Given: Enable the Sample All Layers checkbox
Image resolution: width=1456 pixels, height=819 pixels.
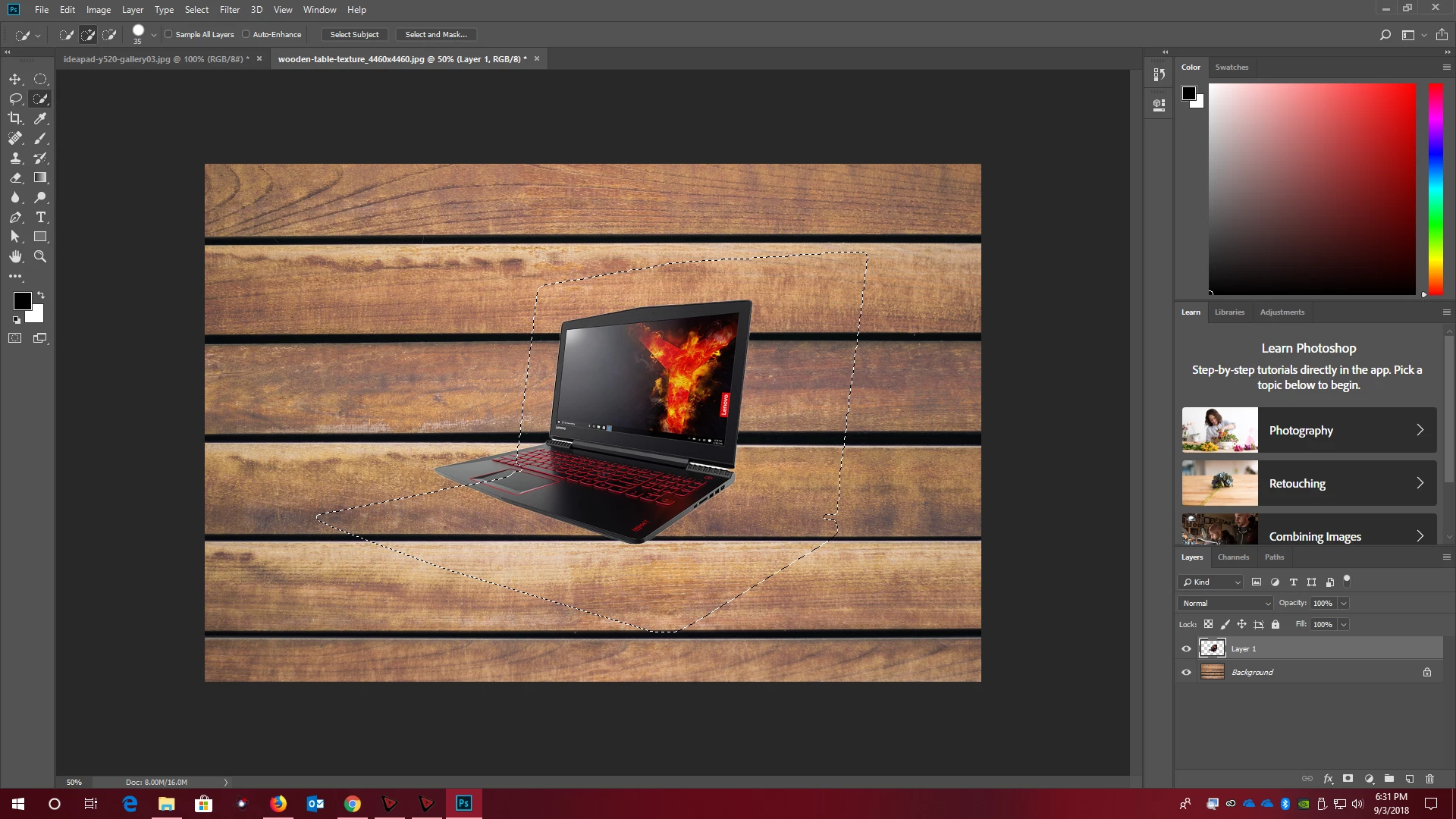Looking at the screenshot, I should point(169,34).
